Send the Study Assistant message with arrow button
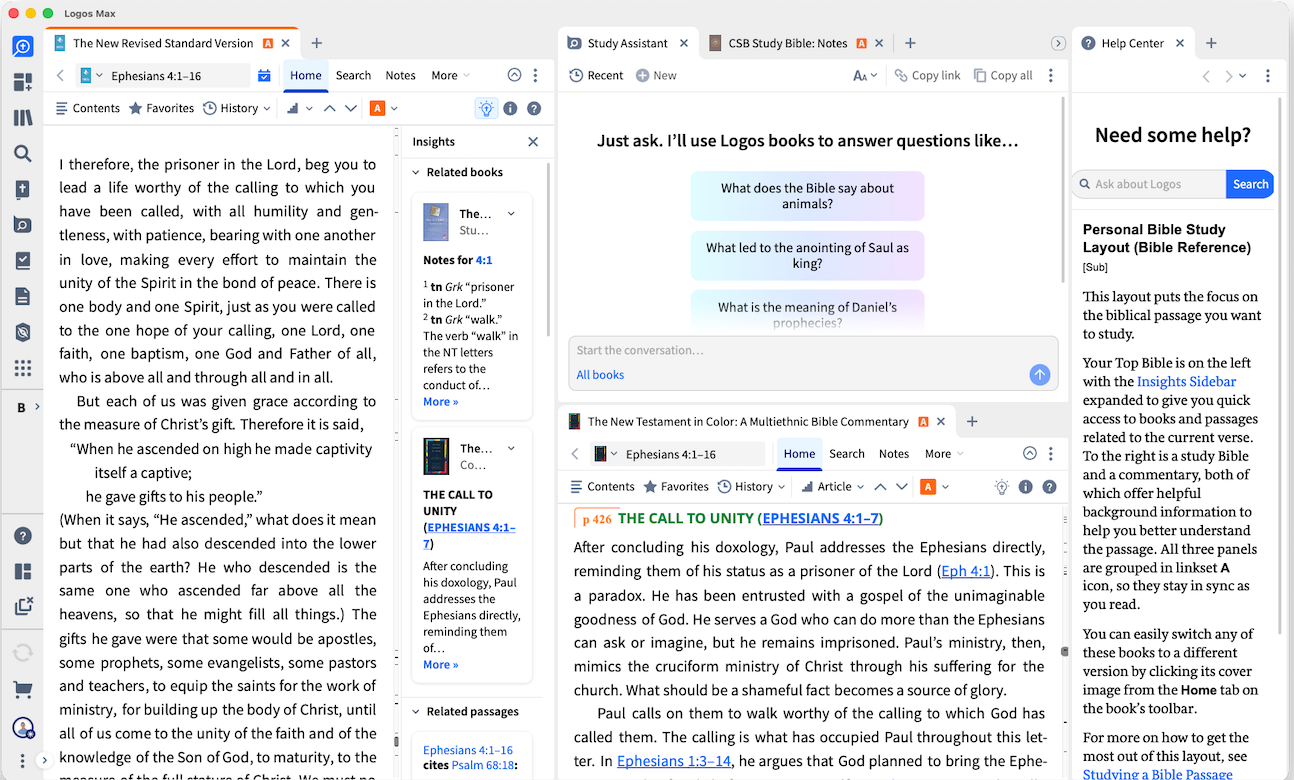The height and width of the screenshot is (780, 1294). (1040, 374)
